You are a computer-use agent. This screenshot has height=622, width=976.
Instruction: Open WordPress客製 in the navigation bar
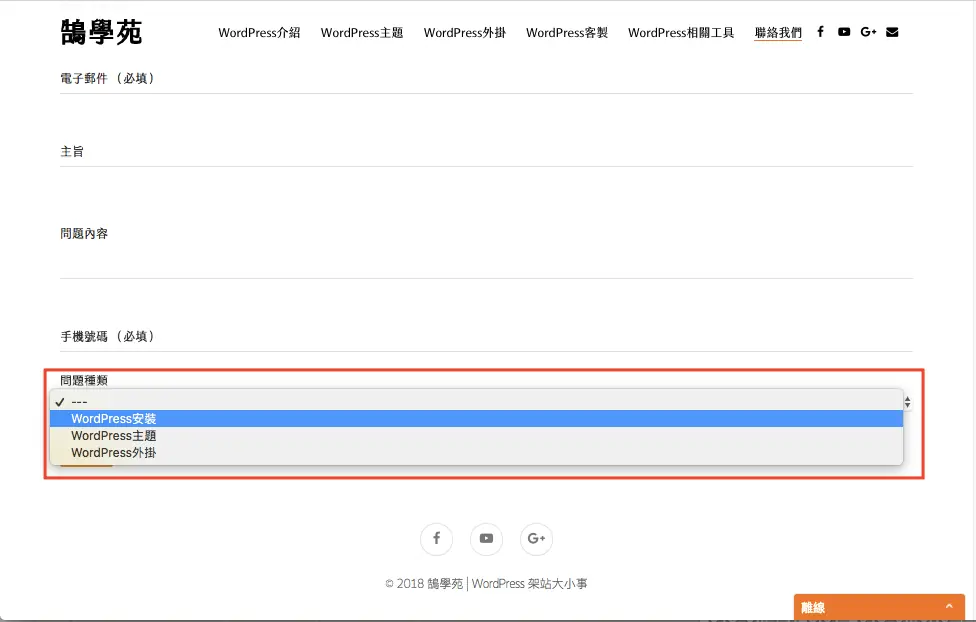click(566, 32)
